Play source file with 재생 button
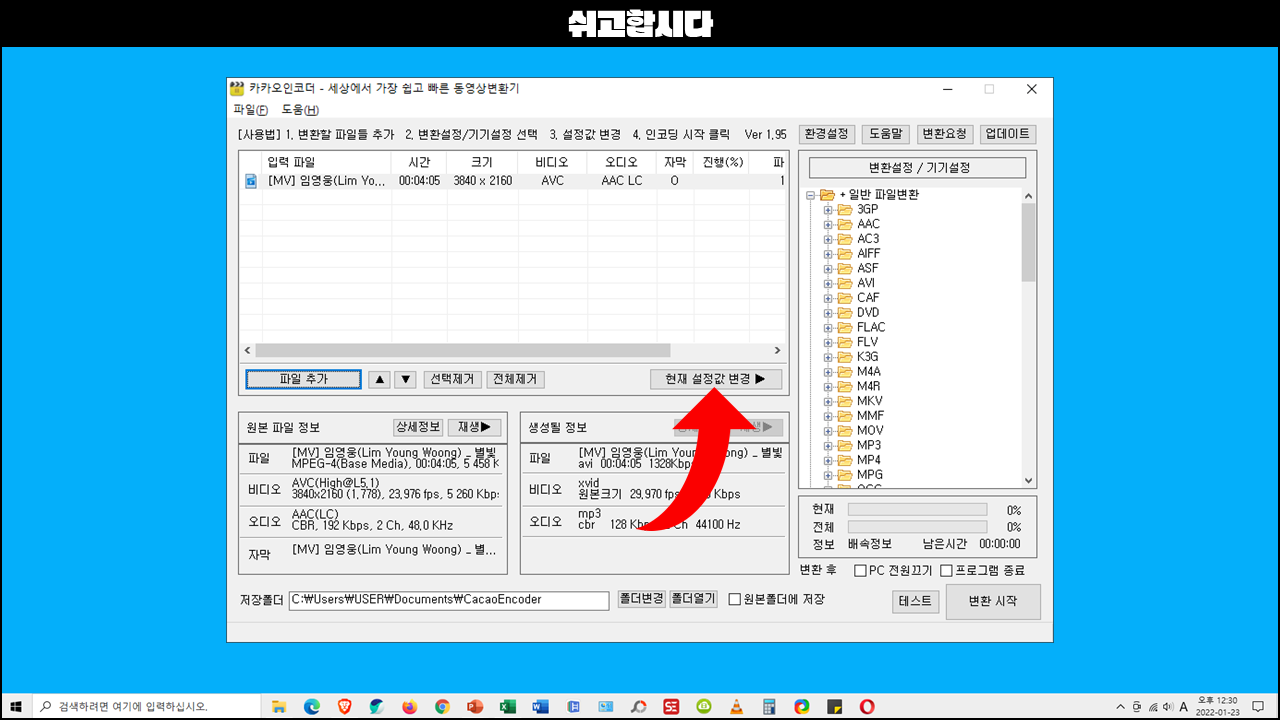Image resolution: width=1280 pixels, height=720 pixels. pyautogui.click(x=474, y=427)
